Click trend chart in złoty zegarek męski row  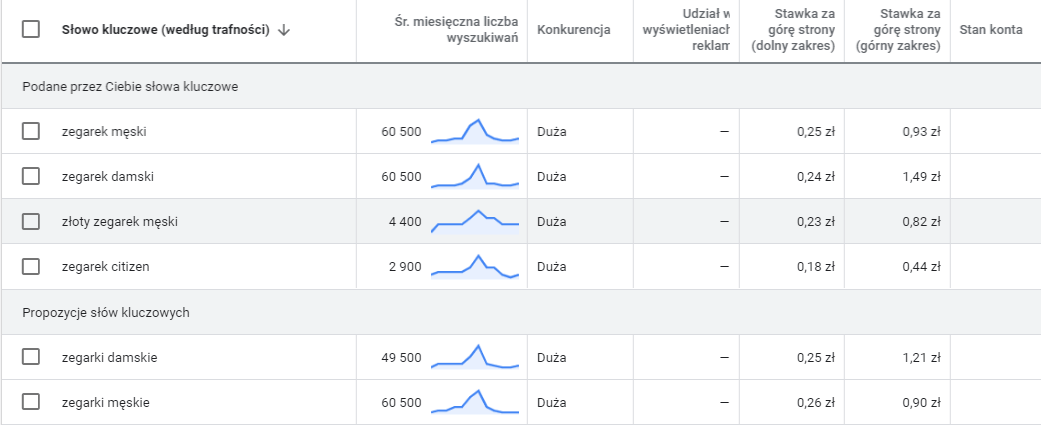pyautogui.click(x=475, y=221)
